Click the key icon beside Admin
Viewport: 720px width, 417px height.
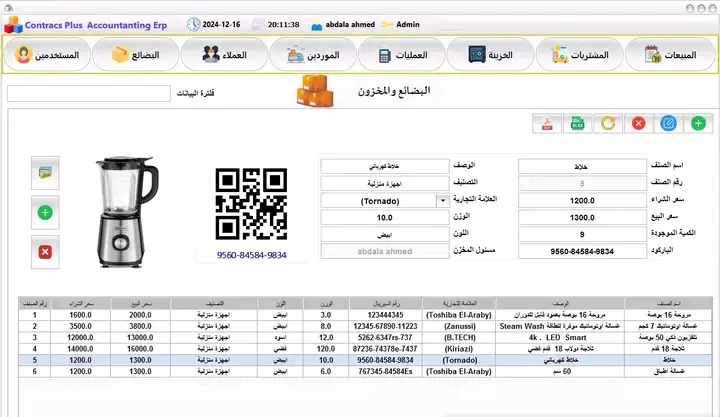387,24
